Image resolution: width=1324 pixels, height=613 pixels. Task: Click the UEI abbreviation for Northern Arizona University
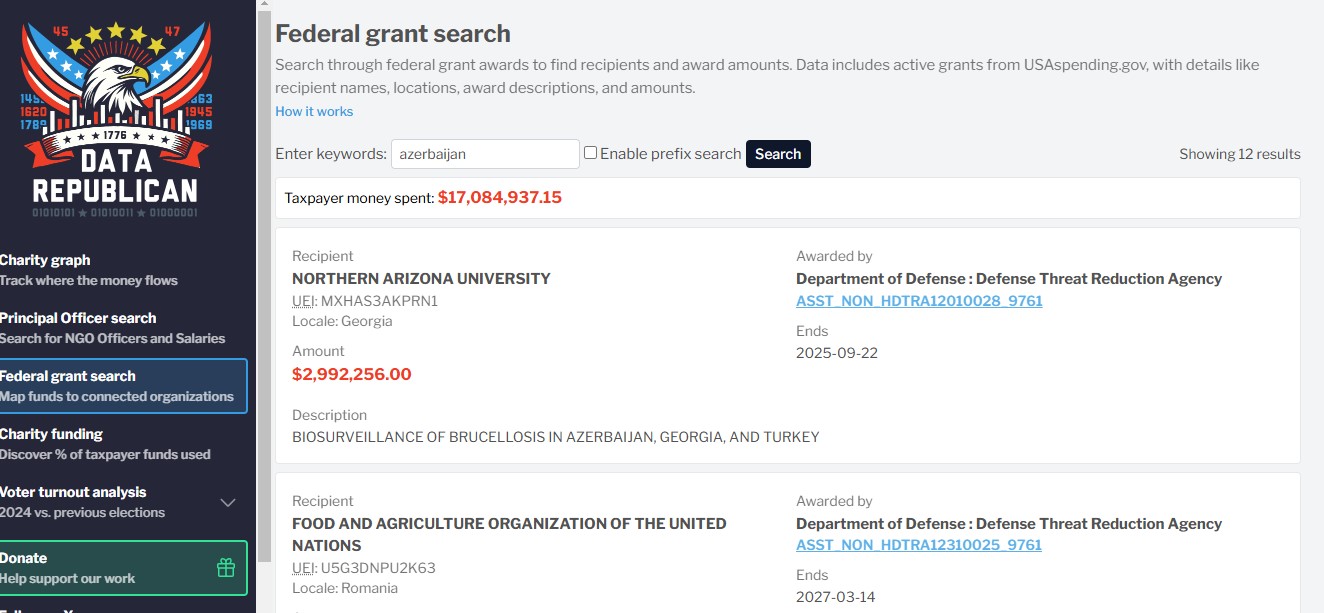pos(304,301)
